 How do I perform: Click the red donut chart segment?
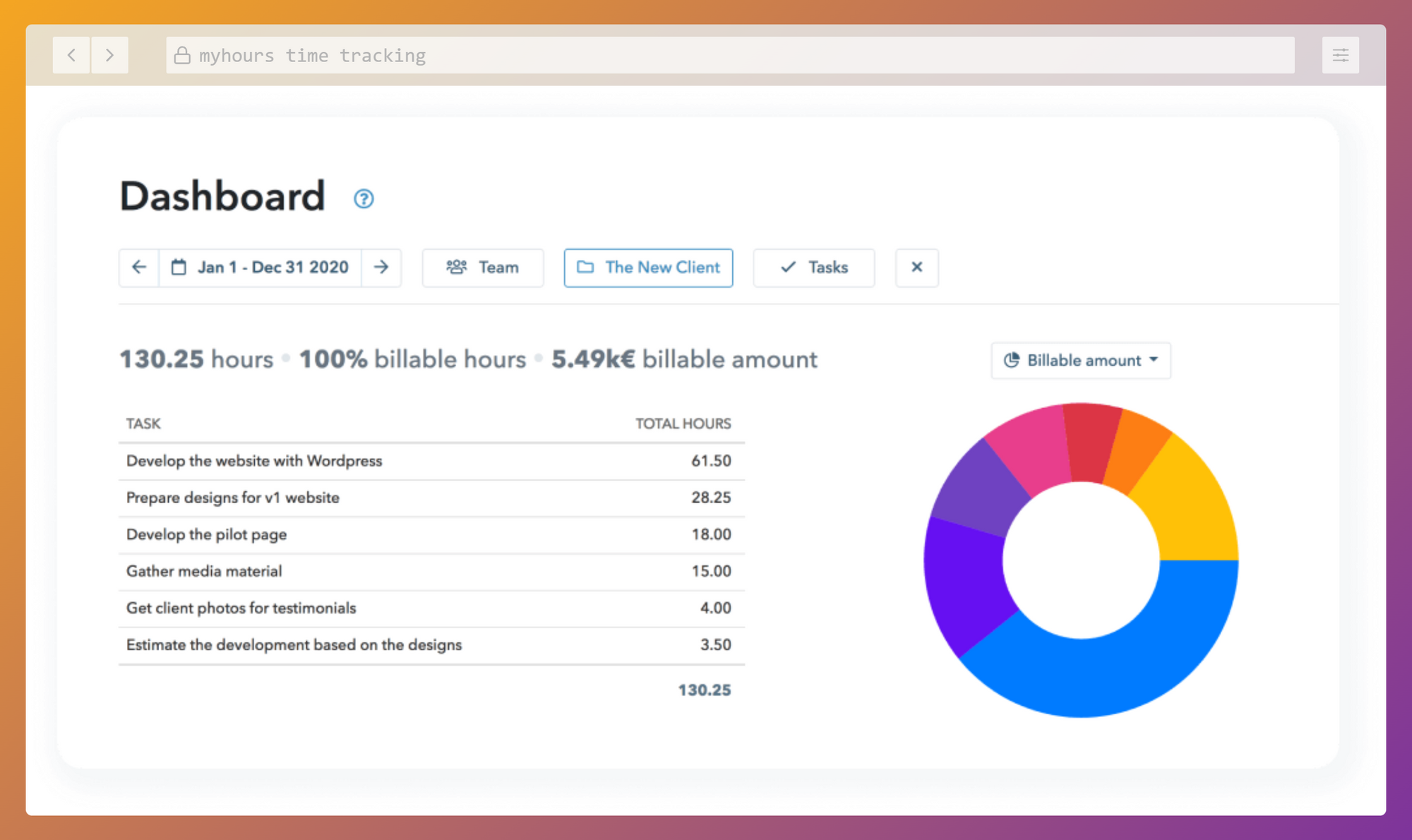click(1091, 443)
